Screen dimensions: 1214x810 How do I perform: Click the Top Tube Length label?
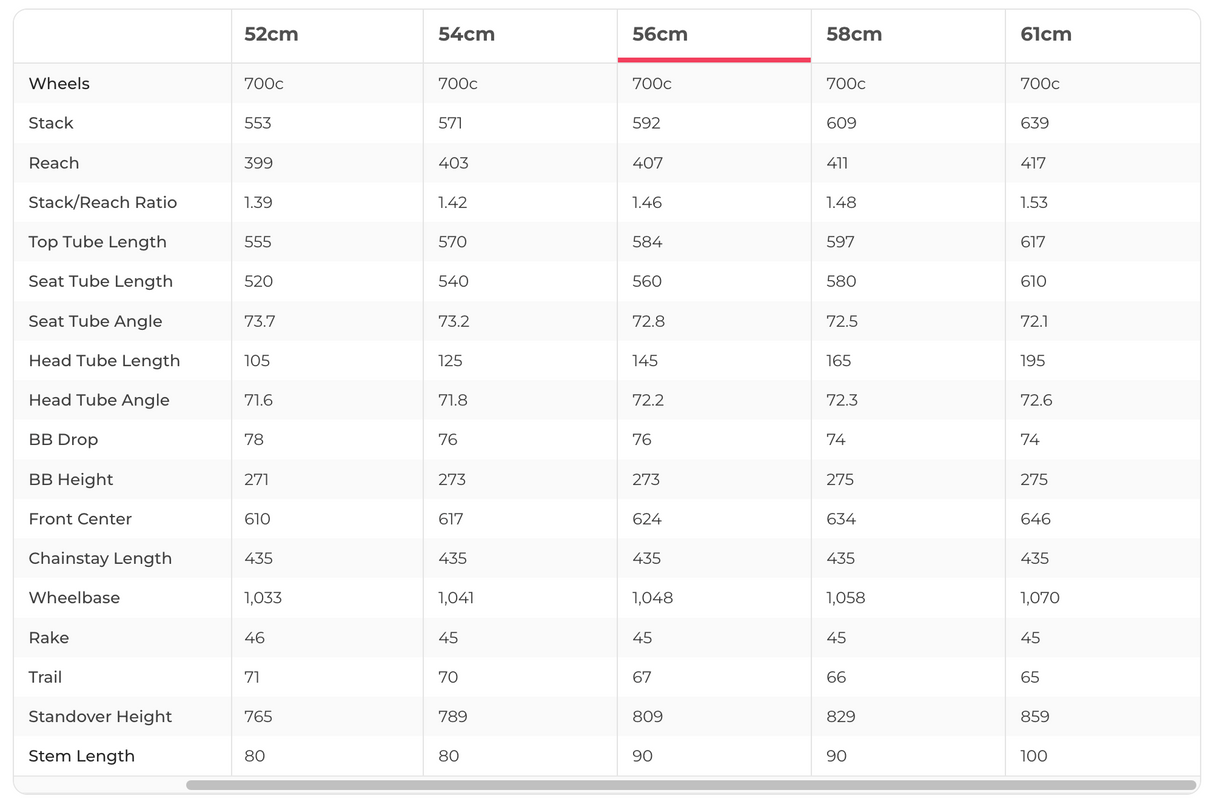point(97,242)
